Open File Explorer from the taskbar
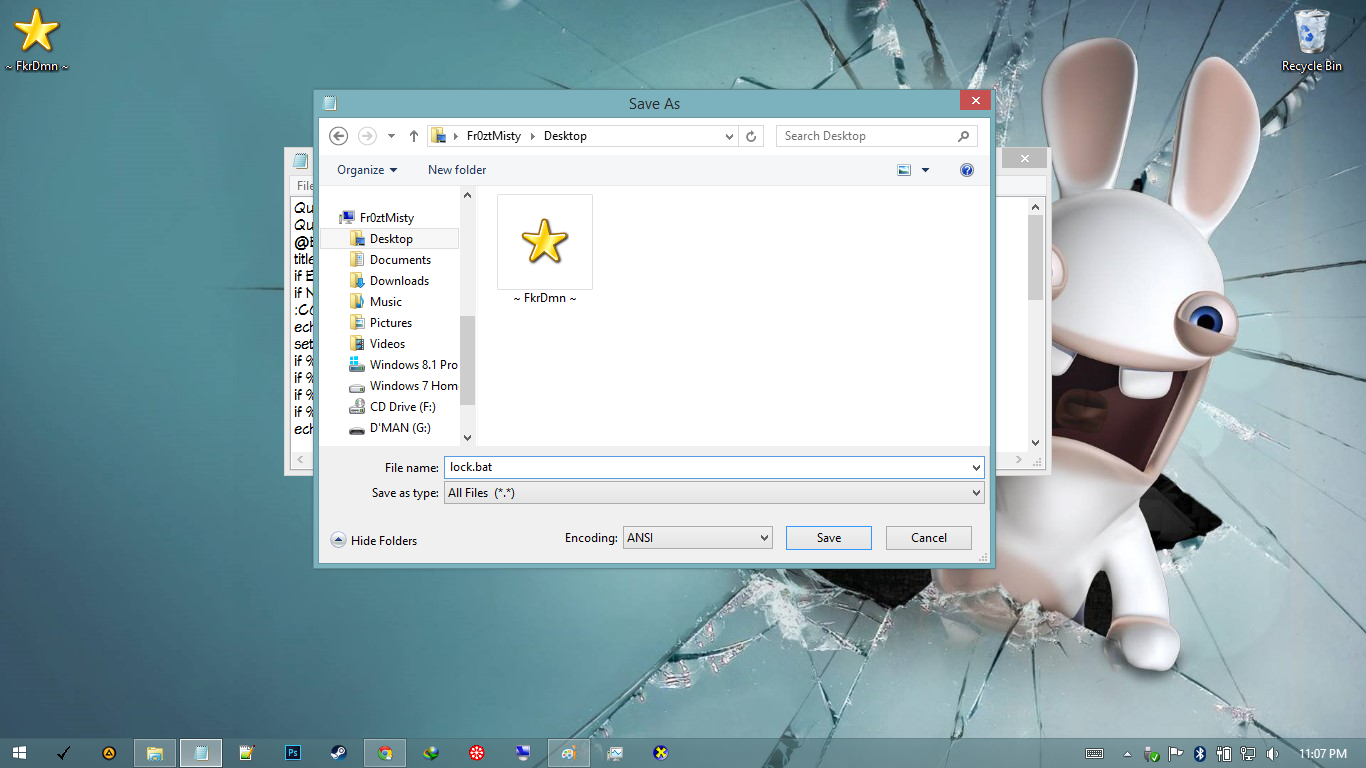The height and width of the screenshot is (768, 1366). pos(155,753)
